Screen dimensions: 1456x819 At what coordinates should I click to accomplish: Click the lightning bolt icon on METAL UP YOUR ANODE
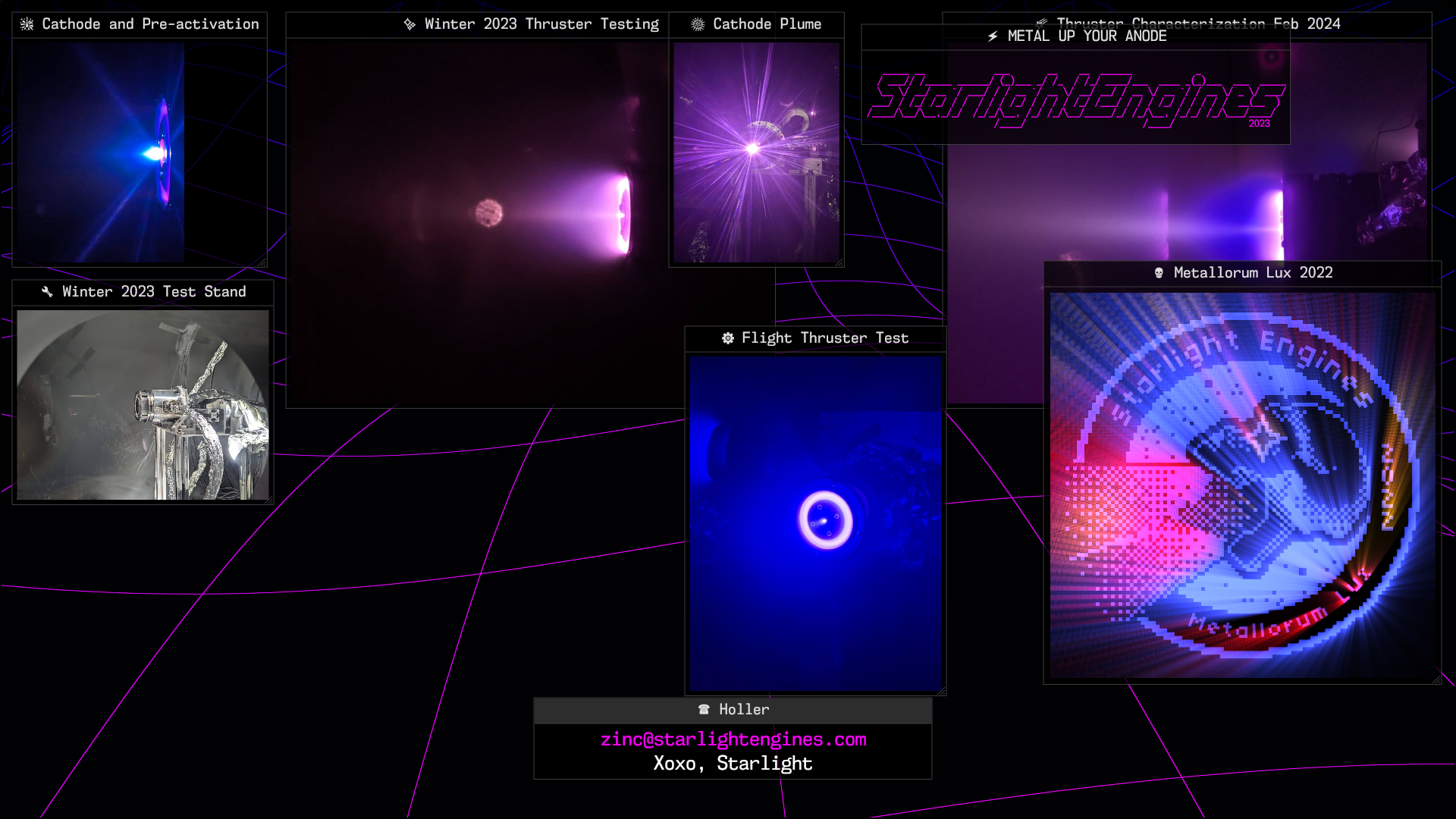[993, 36]
